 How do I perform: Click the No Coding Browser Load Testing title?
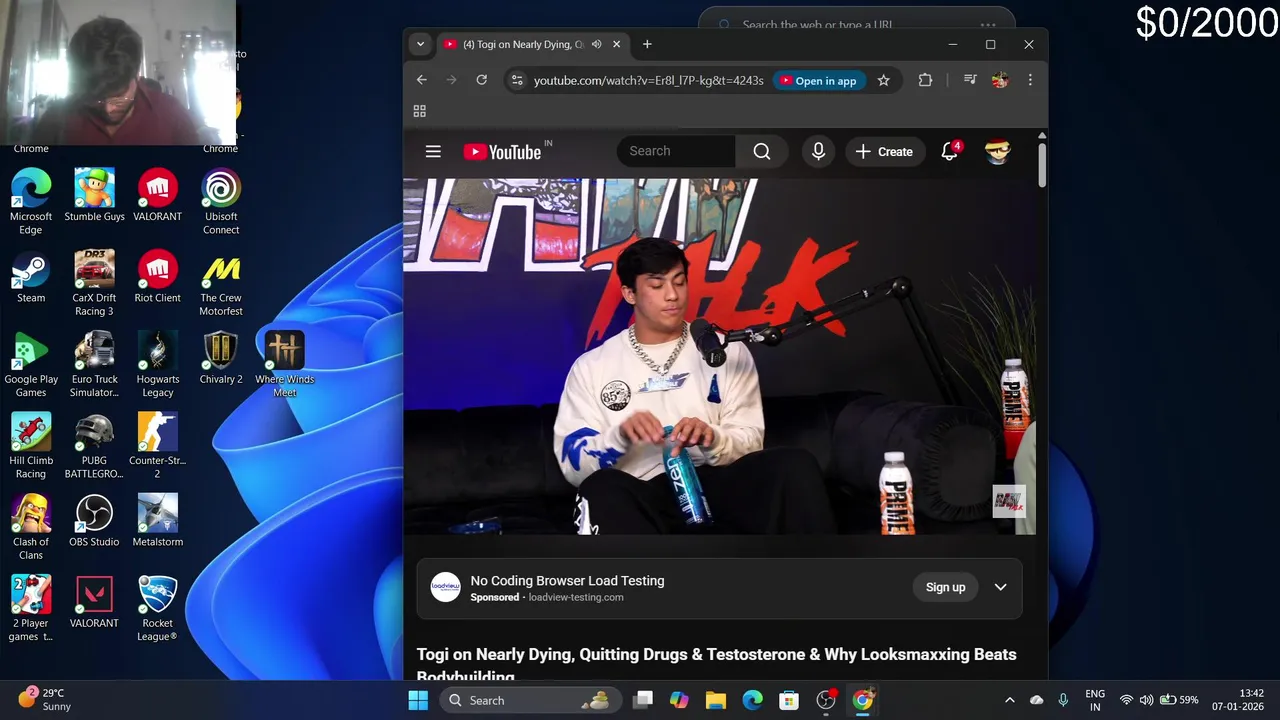567,580
